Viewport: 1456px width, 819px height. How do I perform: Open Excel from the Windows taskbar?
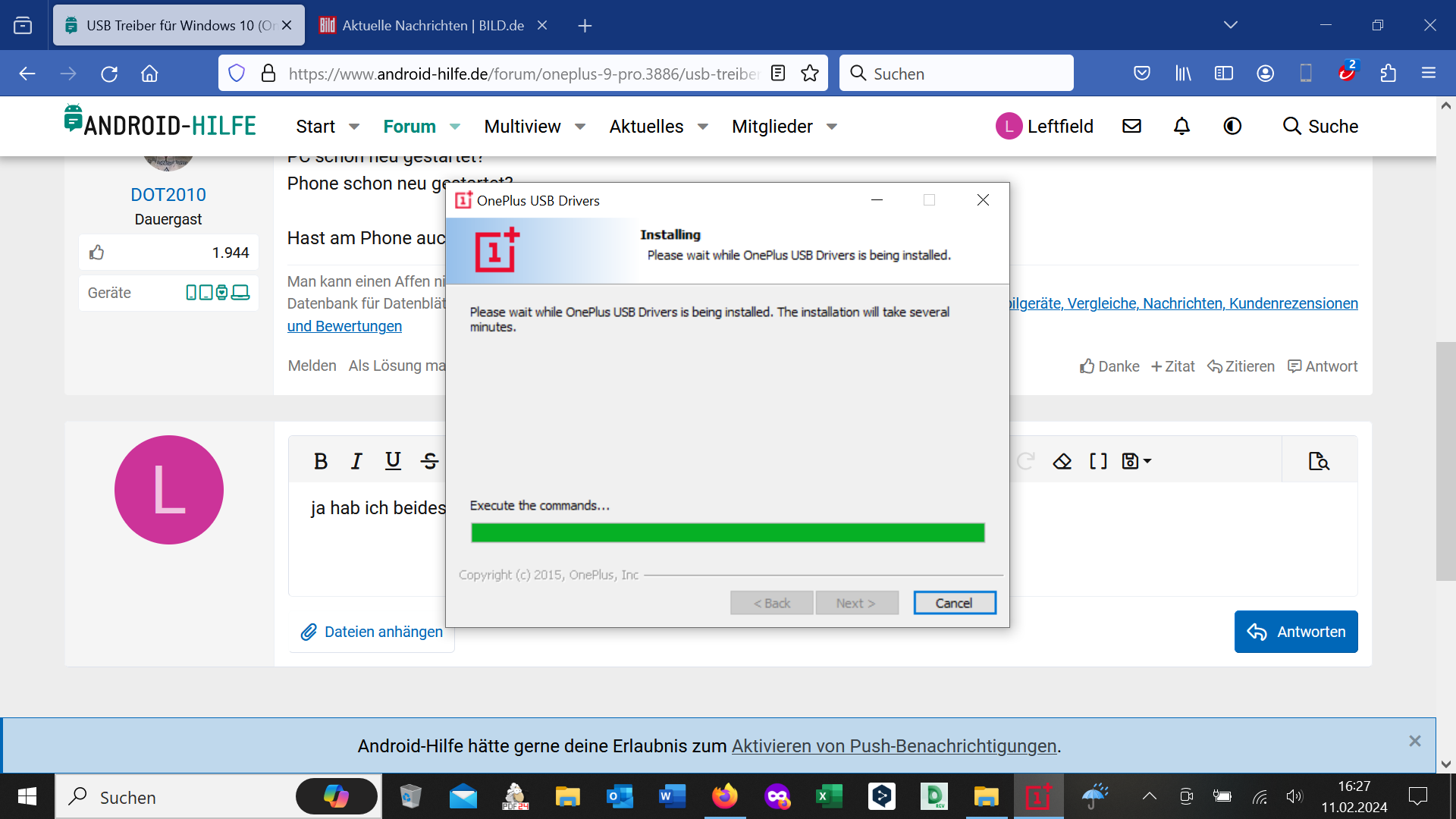click(828, 797)
